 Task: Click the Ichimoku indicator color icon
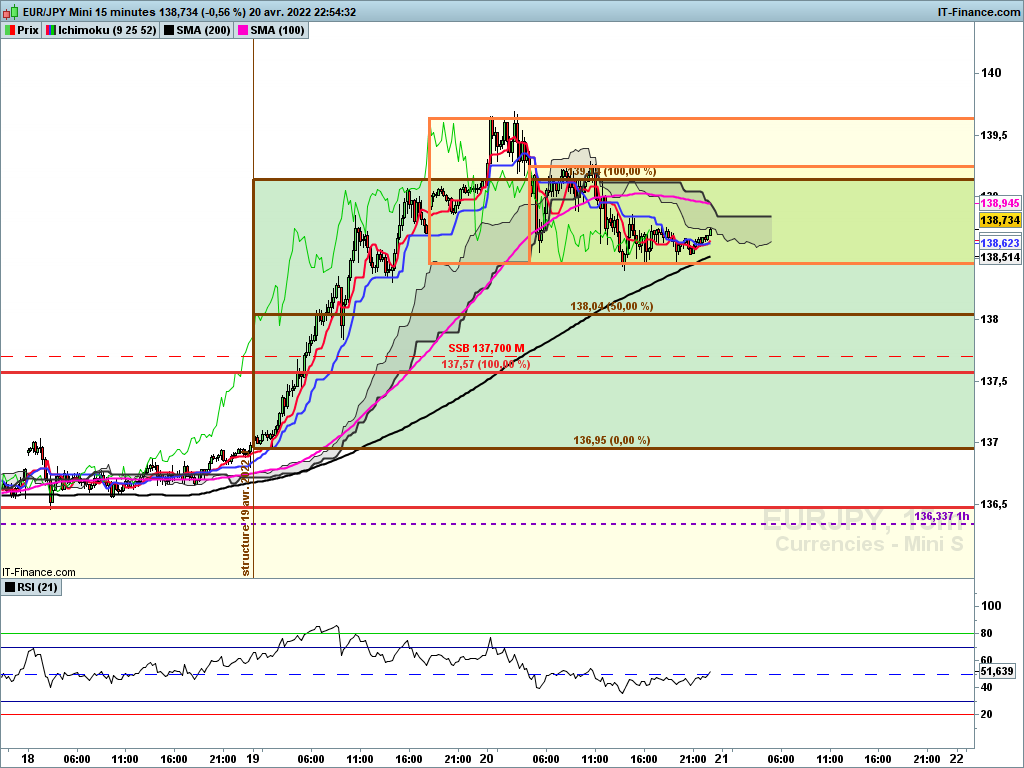click(x=52, y=31)
